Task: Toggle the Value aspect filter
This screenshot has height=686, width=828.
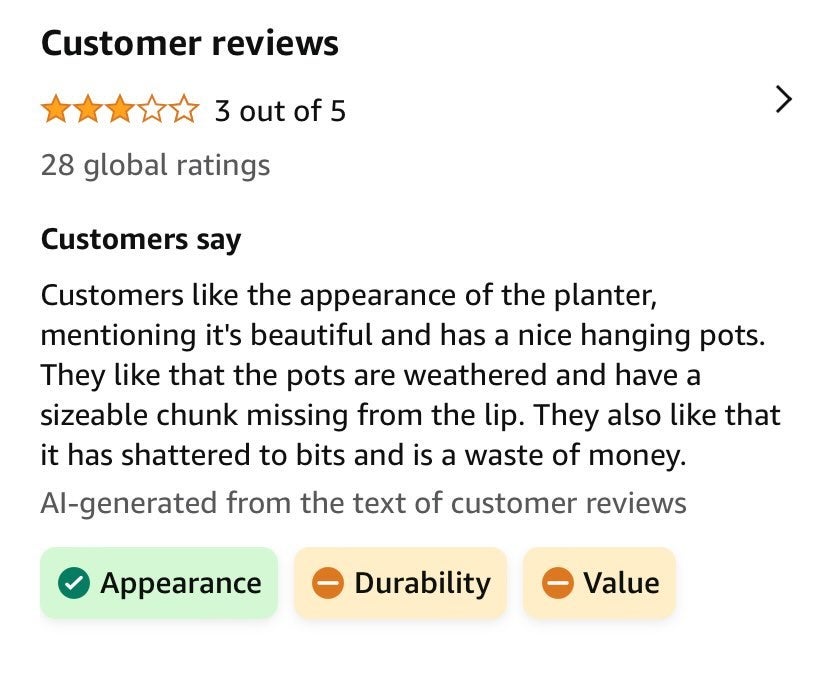Action: coord(598,582)
